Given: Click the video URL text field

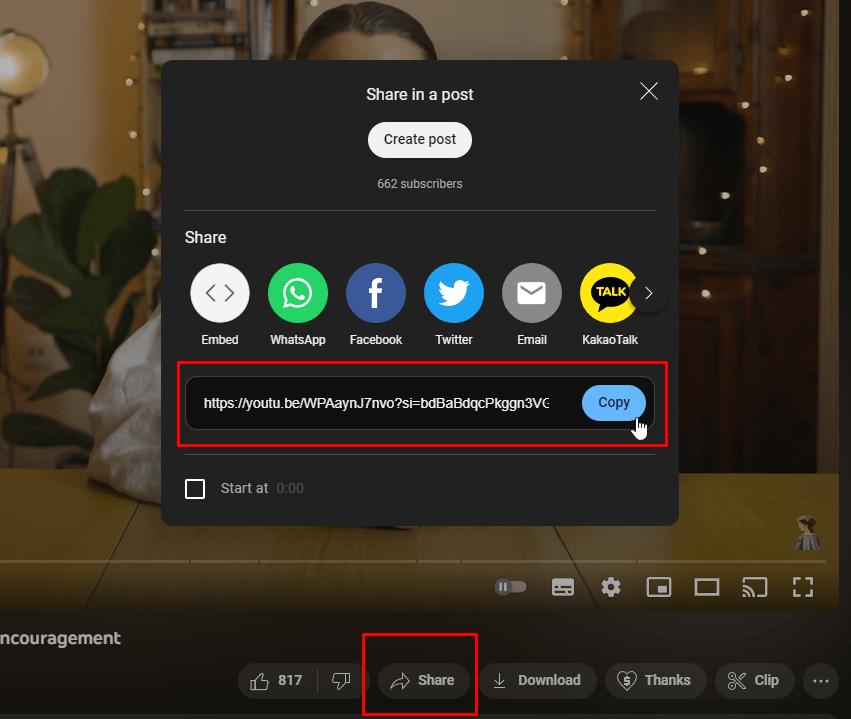Looking at the screenshot, I should coord(377,403).
